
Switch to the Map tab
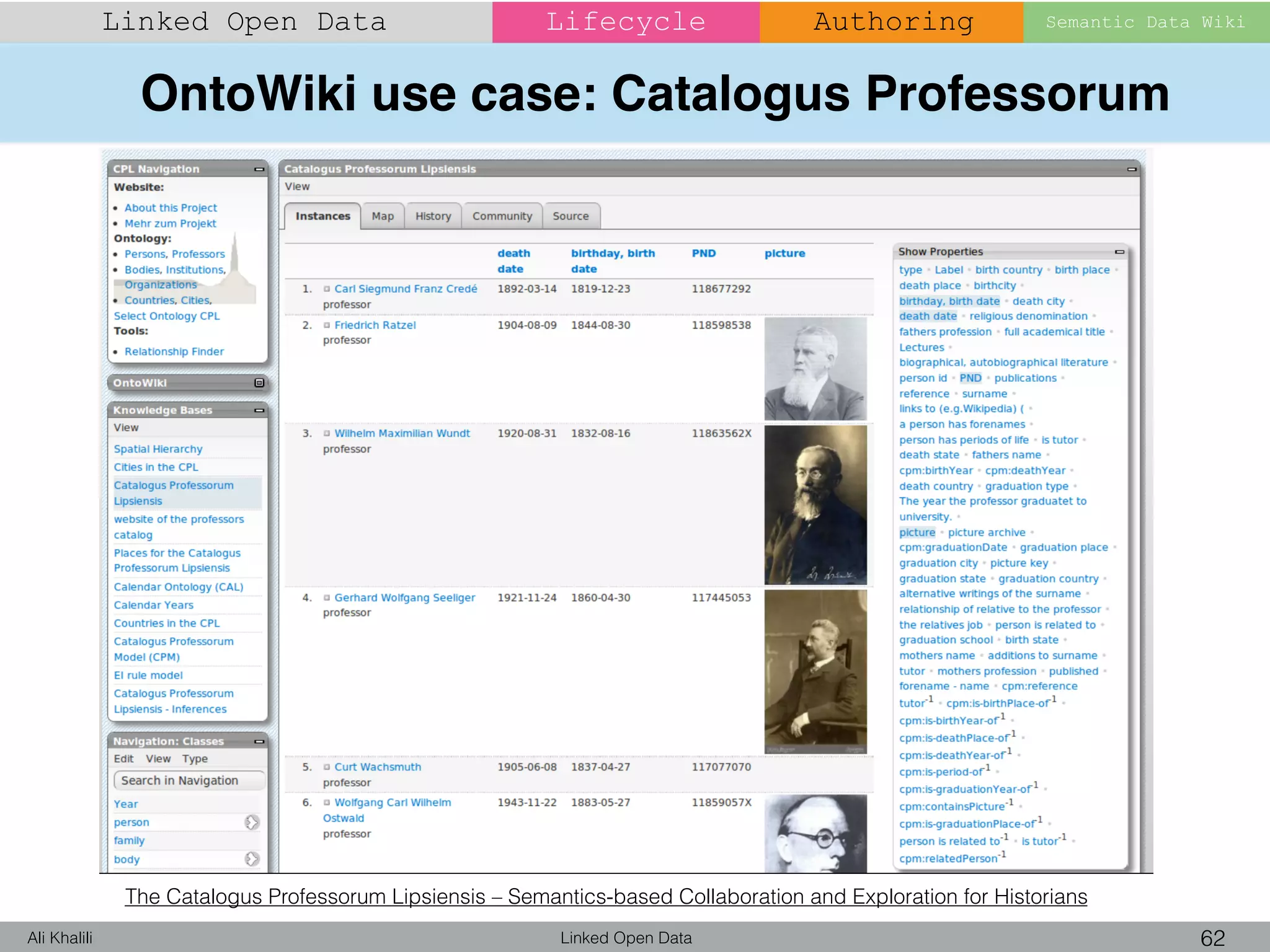click(383, 216)
